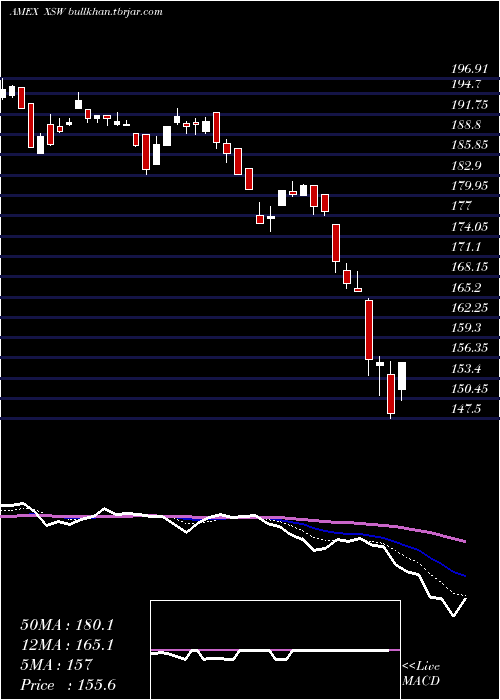Click the 12MA : 165.1 readout
500x700 pixels.
point(67,645)
